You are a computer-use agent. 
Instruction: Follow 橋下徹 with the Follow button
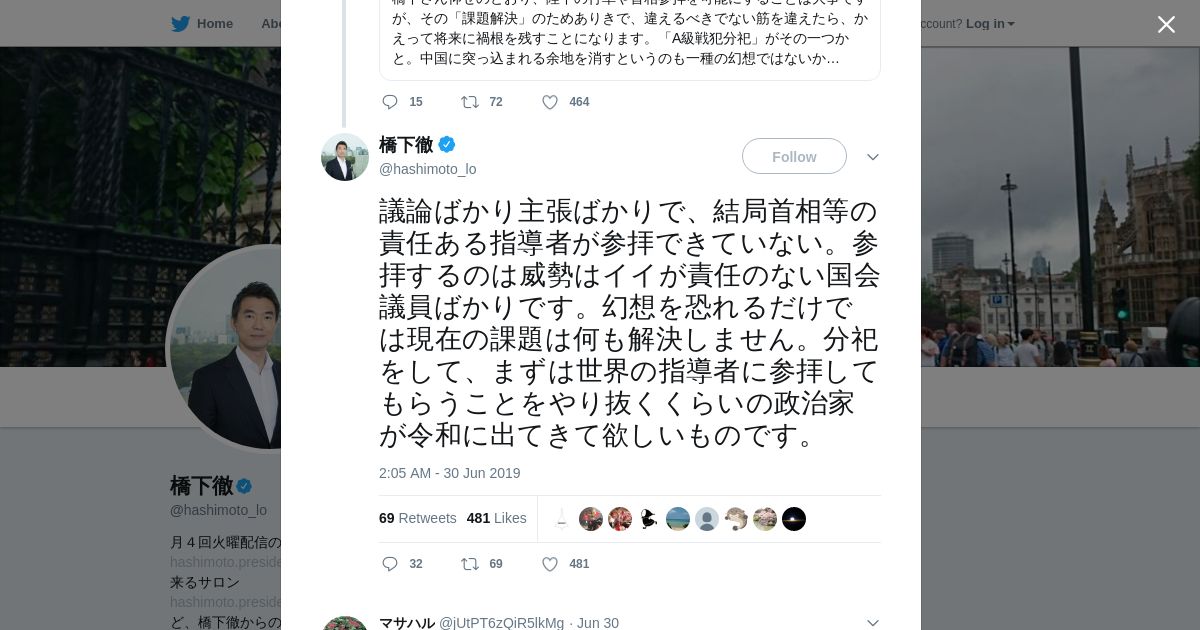coord(794,156)
